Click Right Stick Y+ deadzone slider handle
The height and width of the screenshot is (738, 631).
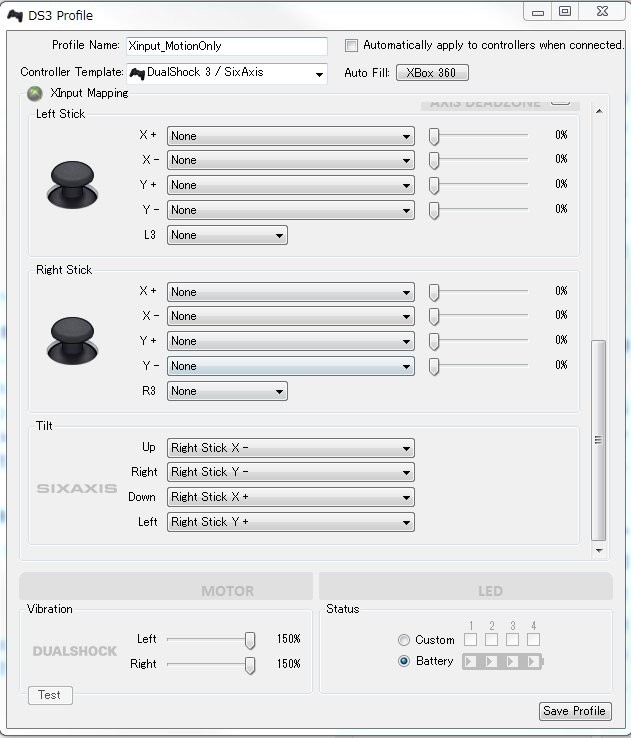(x=434, y=341)
